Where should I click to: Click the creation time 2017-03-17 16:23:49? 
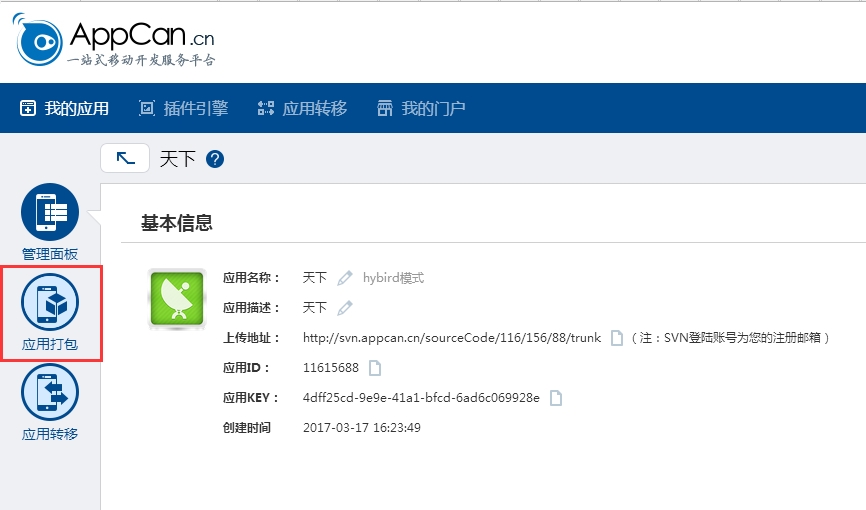[362, 428]
